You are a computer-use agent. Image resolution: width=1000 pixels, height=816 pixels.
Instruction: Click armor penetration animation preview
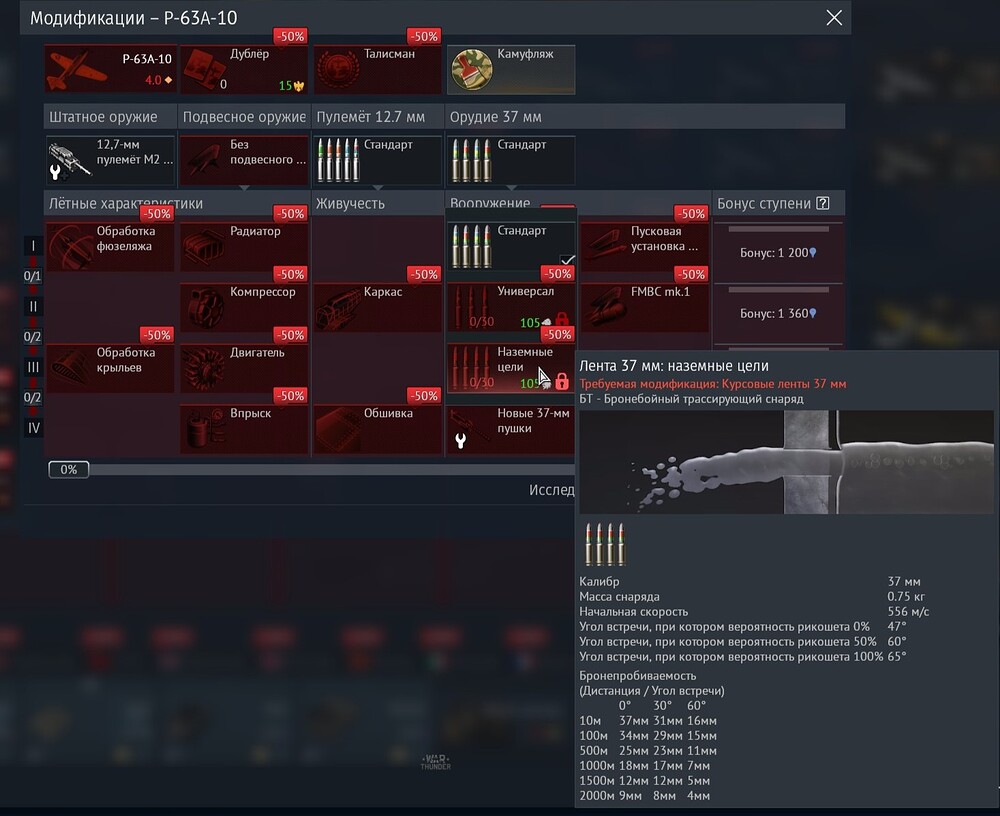[786, 462]
